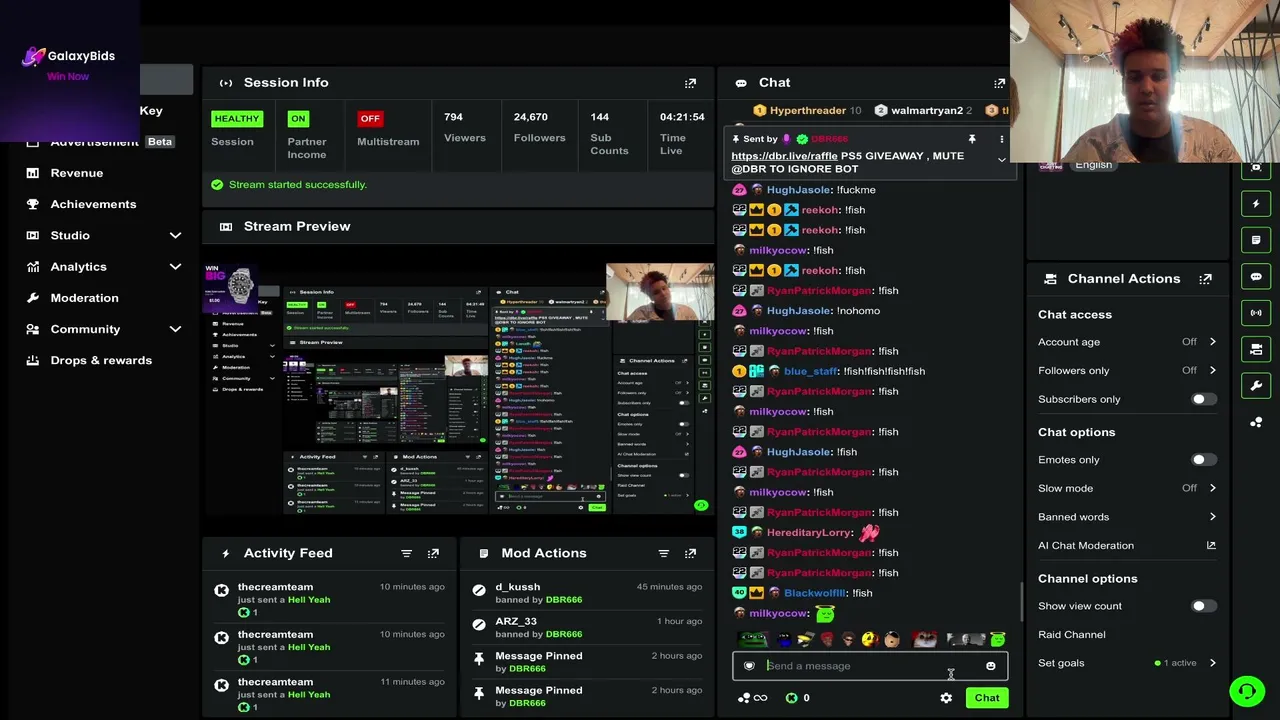1280x720 pixels.
Task: Open the emoji picker in chat input
Action: pyautogui.click(x=990, y=666)
